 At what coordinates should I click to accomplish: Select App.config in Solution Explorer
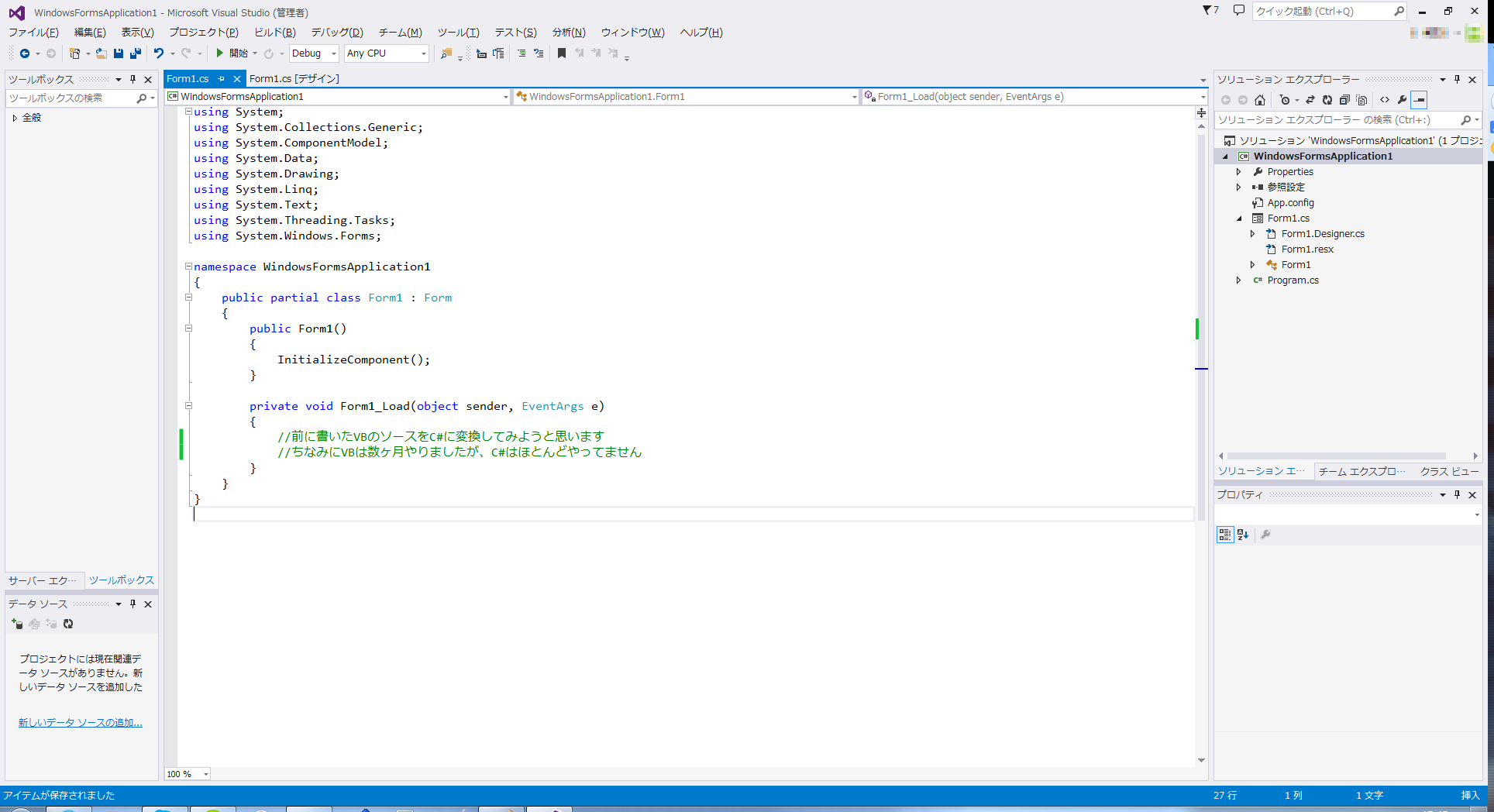[x=1290, y=203]
